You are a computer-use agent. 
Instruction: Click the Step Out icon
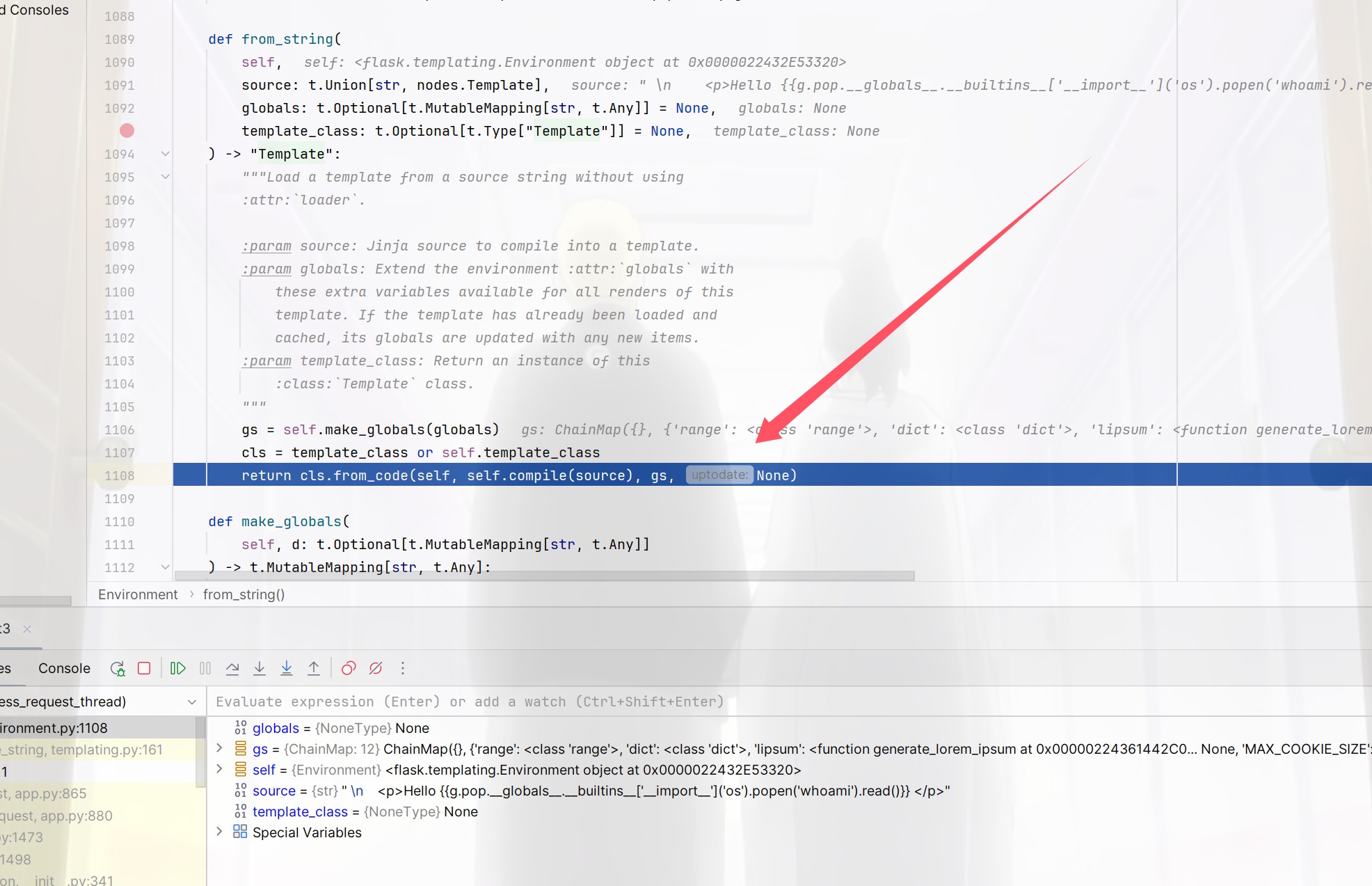pos(314,668)
